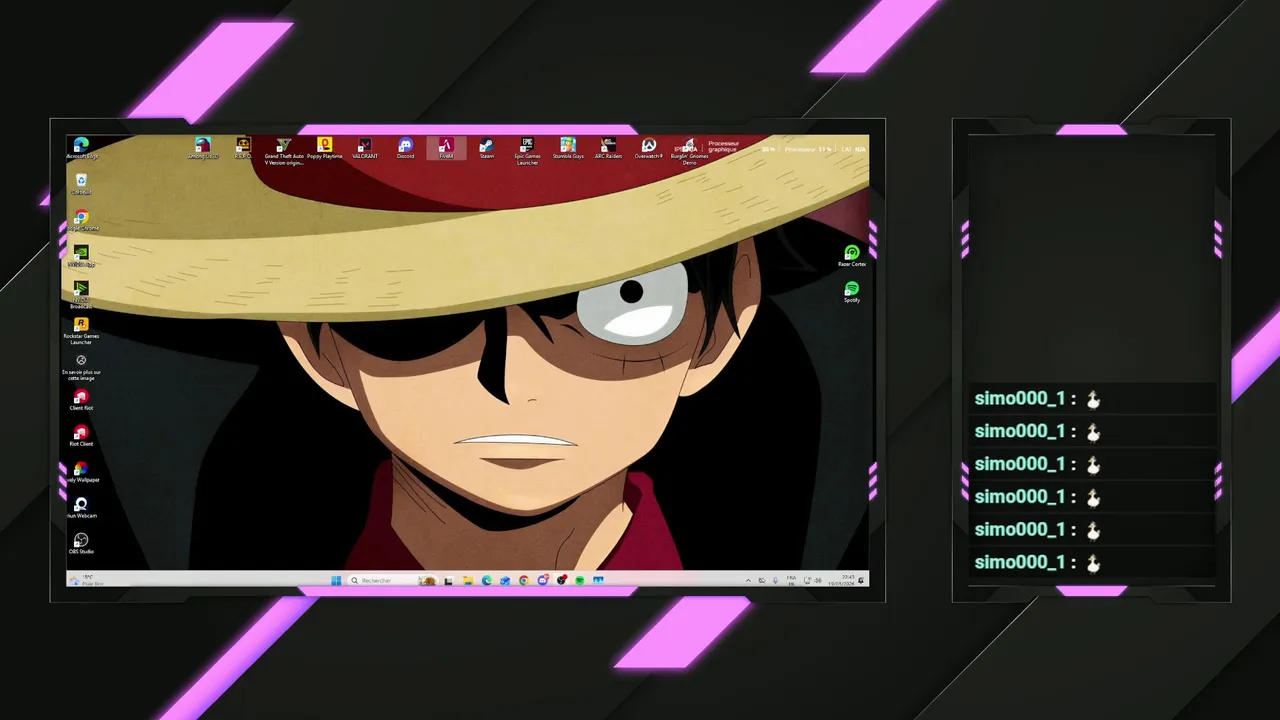The width and height of the screenshot is (1280, 720).
Task: Launch Spotify from the desktop icon
Action: tap(852, 292)
